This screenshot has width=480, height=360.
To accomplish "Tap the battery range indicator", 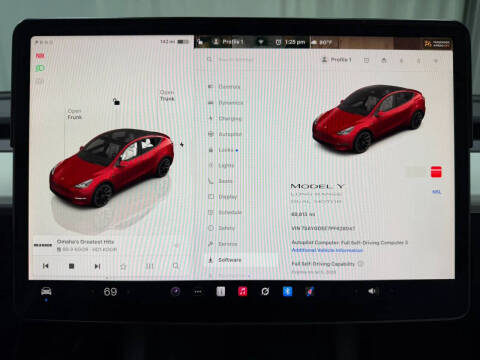I will tap(174, 42).
